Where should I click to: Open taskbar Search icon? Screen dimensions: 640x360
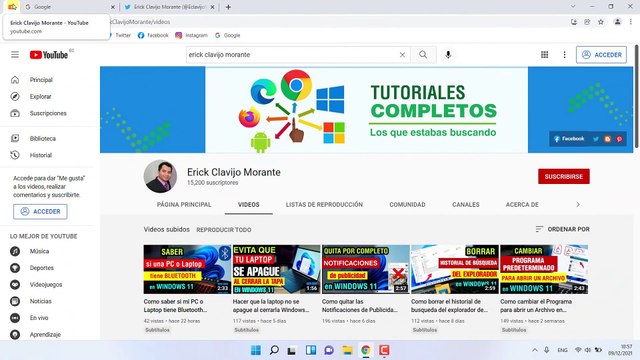(x=274, y=350)
